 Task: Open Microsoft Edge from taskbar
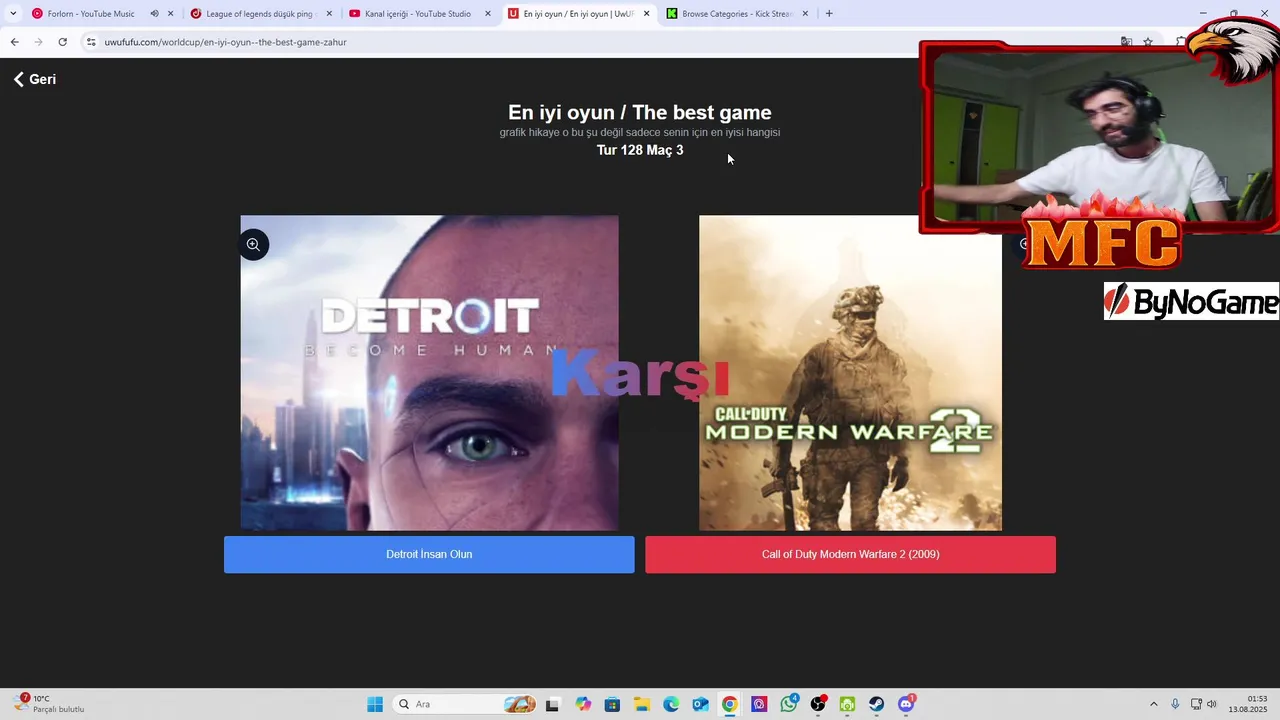pos(671,704)
